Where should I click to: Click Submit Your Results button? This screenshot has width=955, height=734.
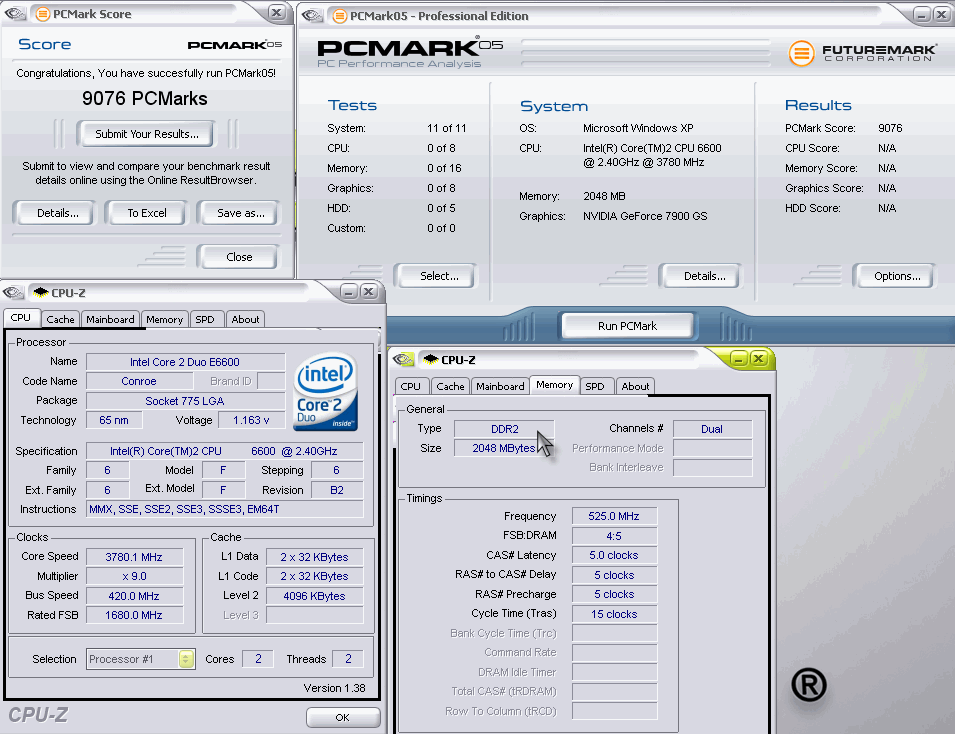146,134
